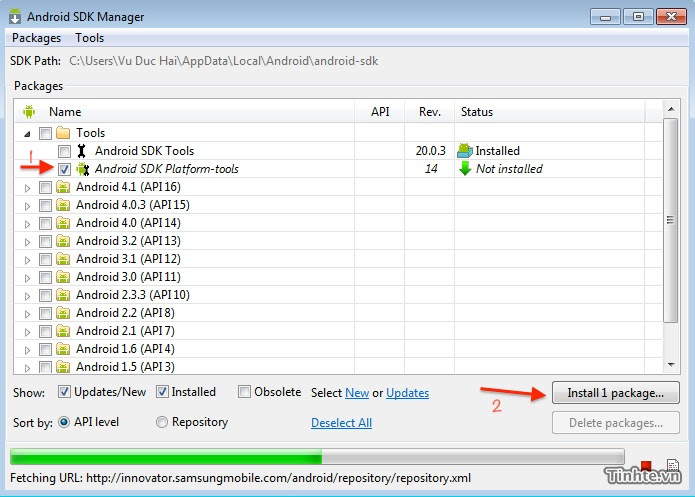The image size is (695, 497).
Task: Select the Android SDK Platform-tools row text
Action: click(x=167, y=169)
